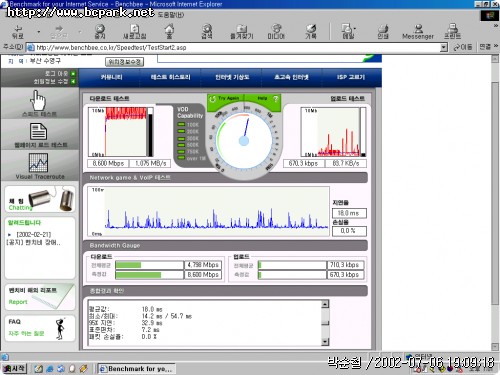
Task: Open the Home page icon
Action: click(169, 32)
